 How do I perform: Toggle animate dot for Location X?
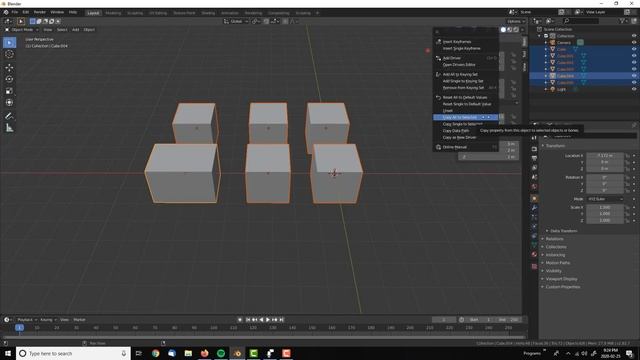click(x=634, y=156)
